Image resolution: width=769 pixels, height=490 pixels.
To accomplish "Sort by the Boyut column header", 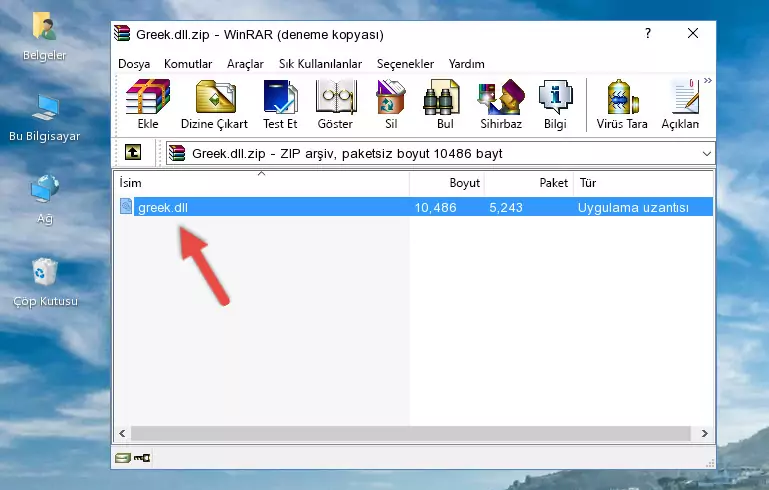I will pos(447,183).
